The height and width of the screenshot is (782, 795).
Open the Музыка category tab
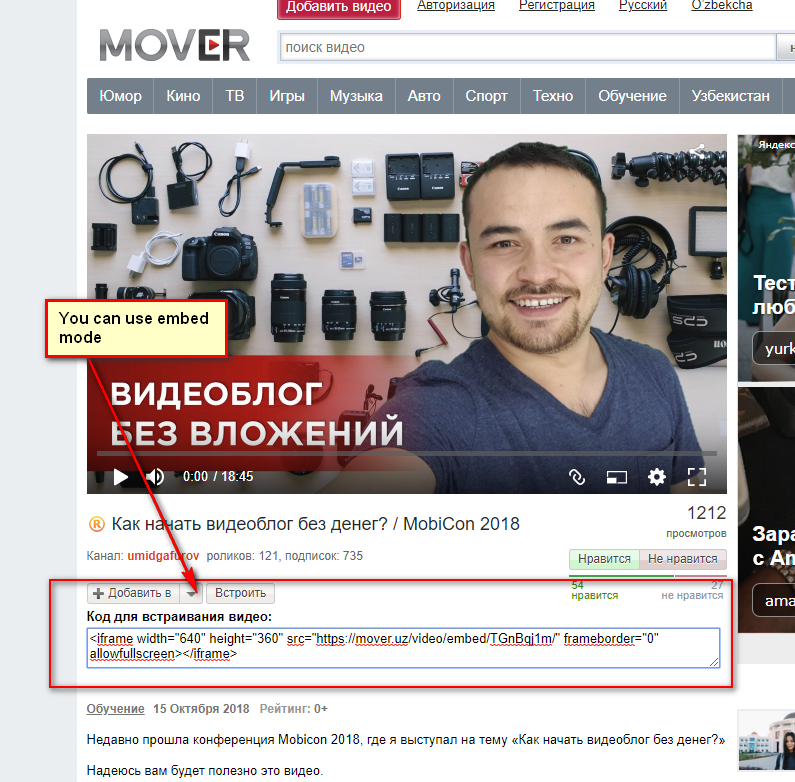356,96
